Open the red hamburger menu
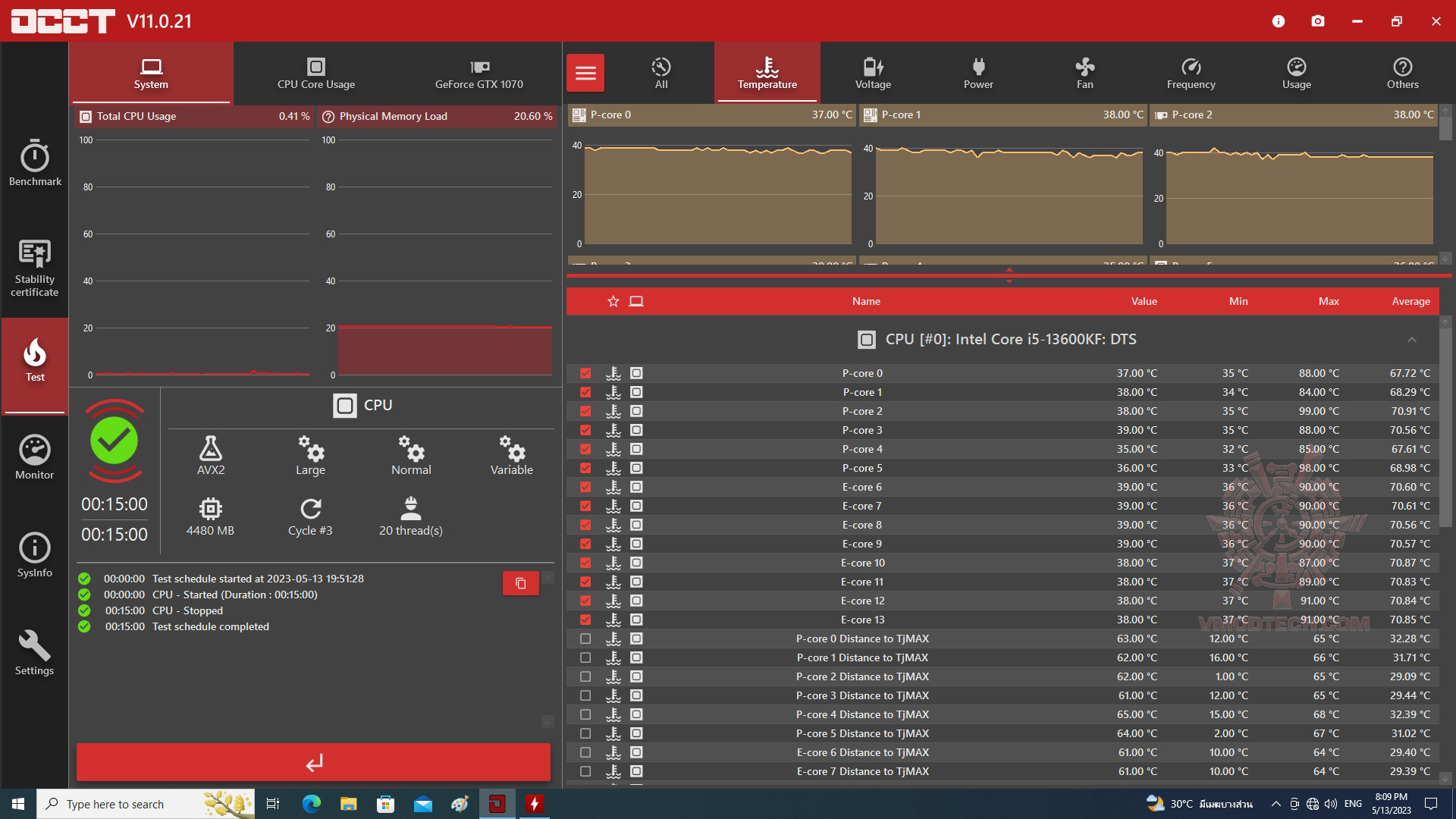The height and width of the screenshot is (819, 1456). pos(585,74)
